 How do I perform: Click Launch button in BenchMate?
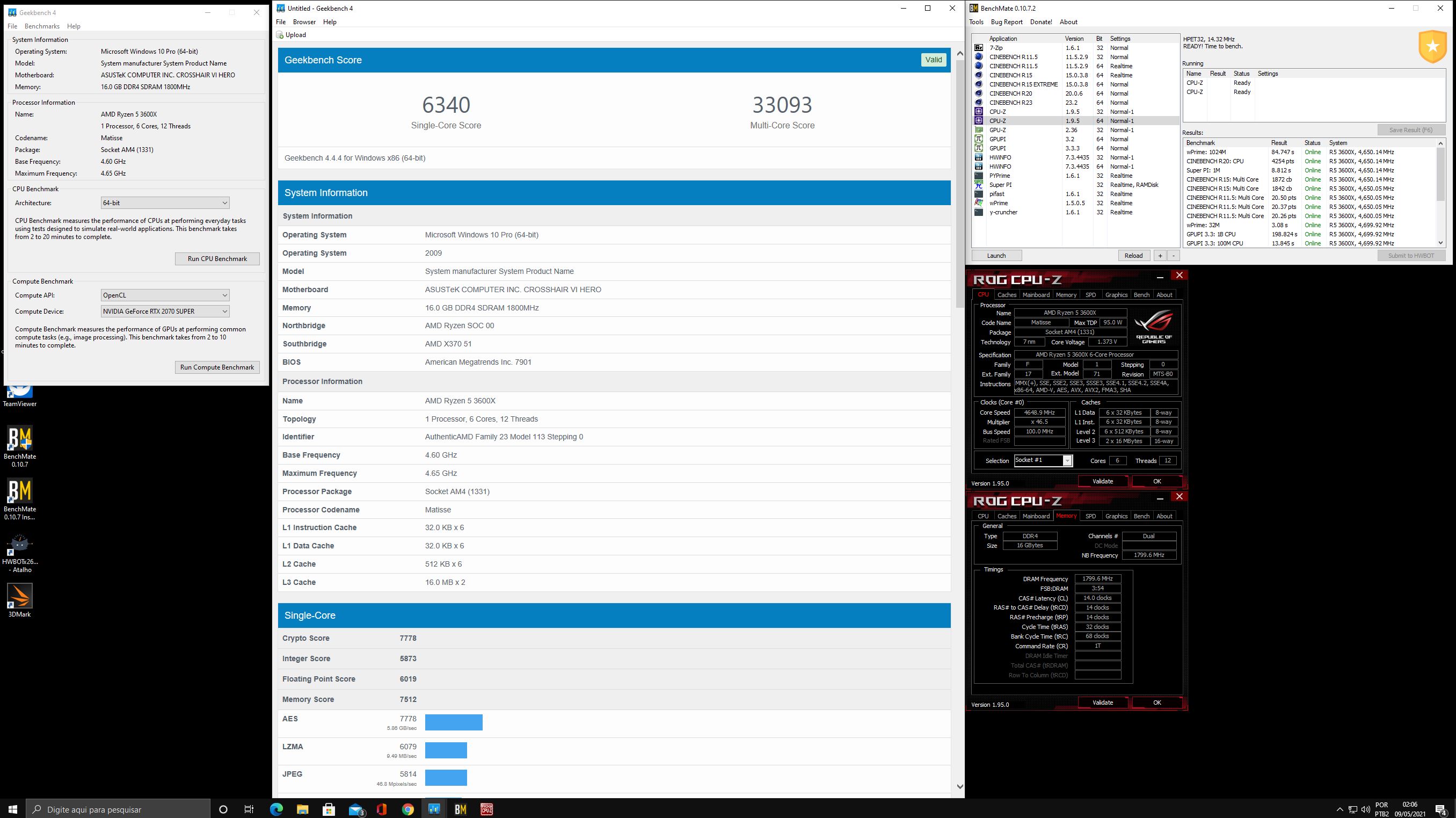tap(996, 256)
